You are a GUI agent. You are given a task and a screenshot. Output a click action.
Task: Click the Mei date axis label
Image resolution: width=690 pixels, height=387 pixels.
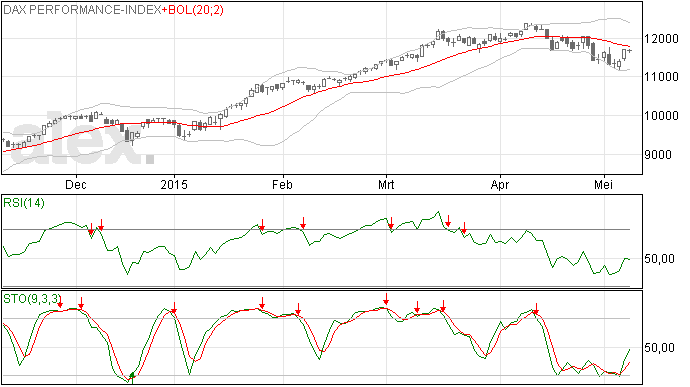pyautogui.click(x=604, y=184)
